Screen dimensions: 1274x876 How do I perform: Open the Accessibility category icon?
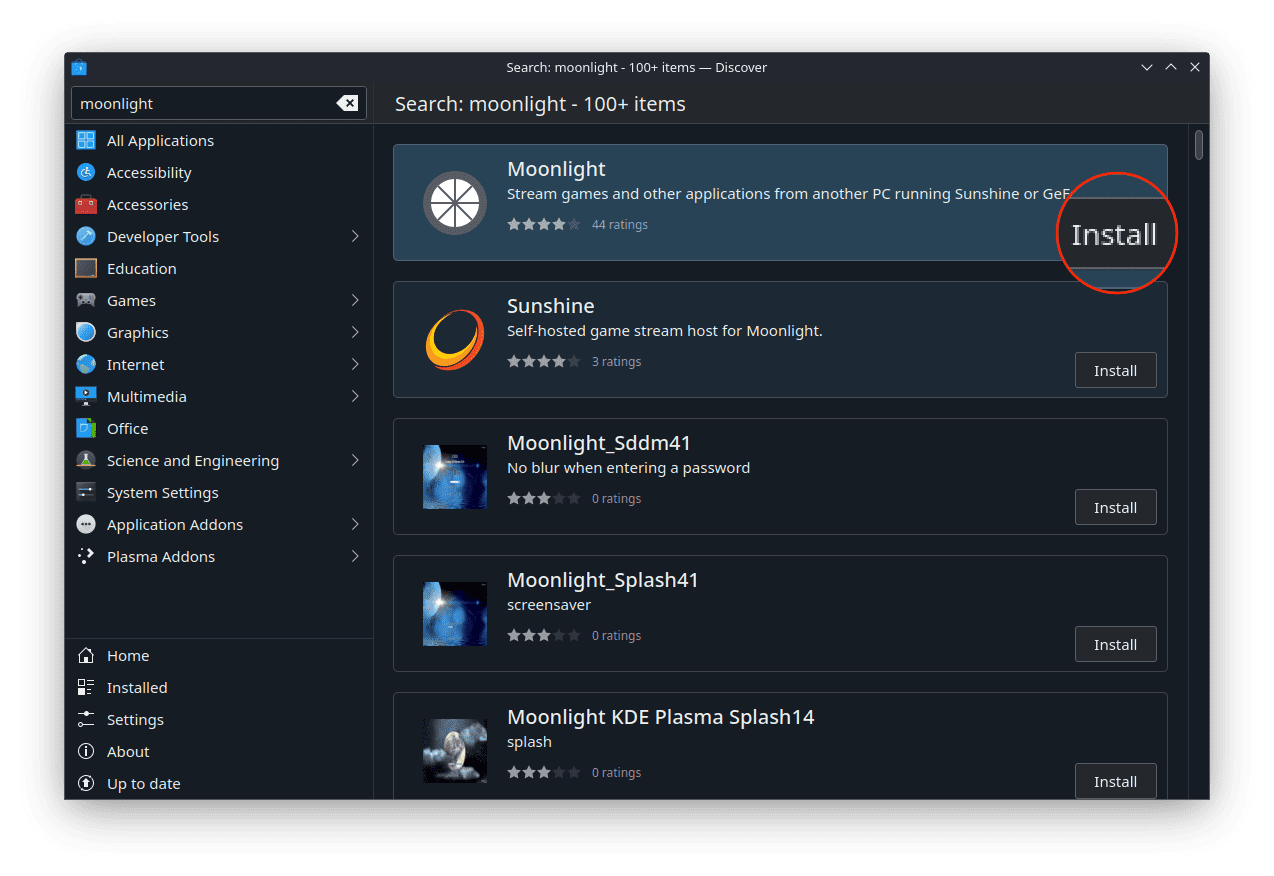pos(86,172)
